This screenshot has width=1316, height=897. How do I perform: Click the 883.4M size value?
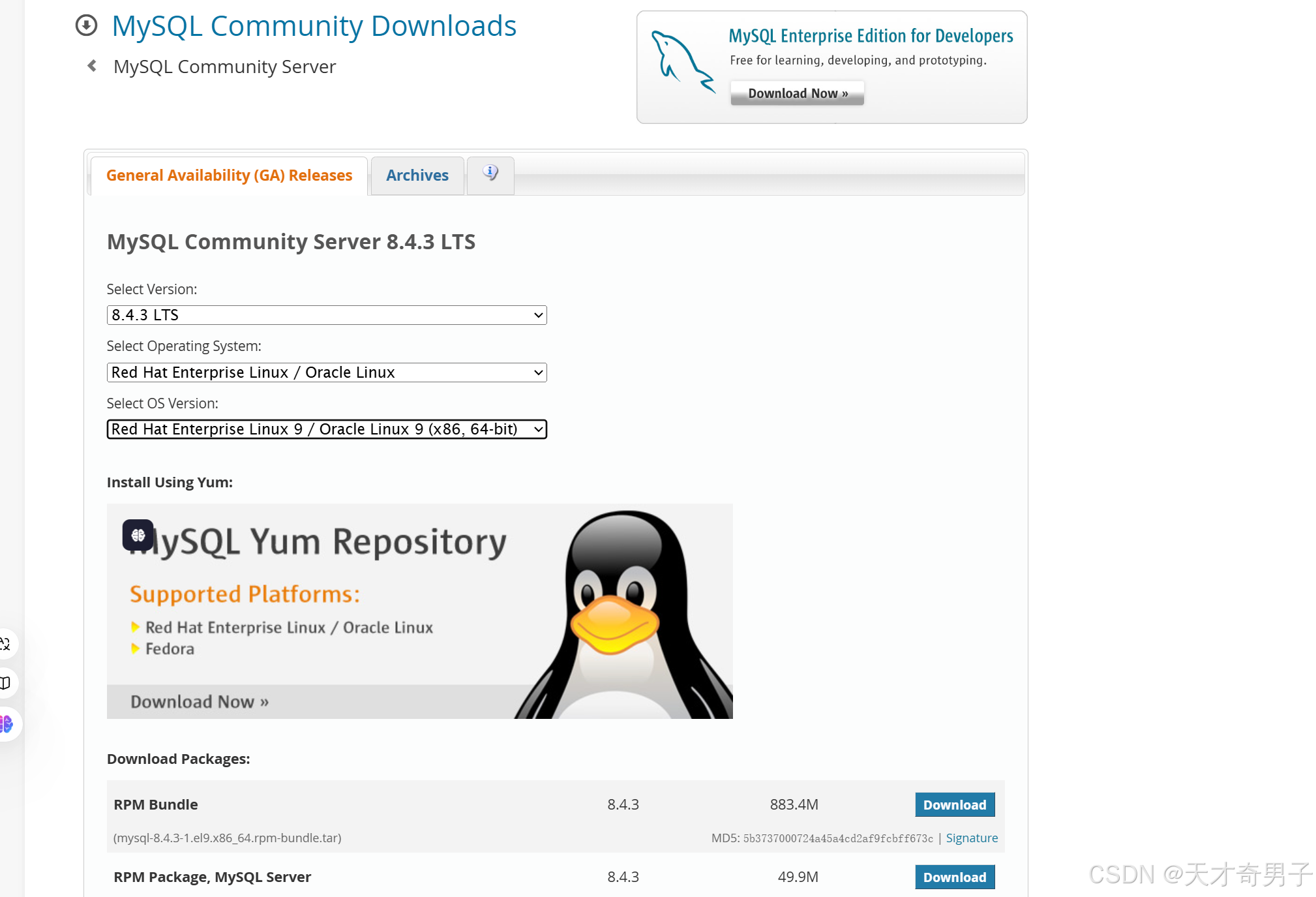tap(794, 805)
